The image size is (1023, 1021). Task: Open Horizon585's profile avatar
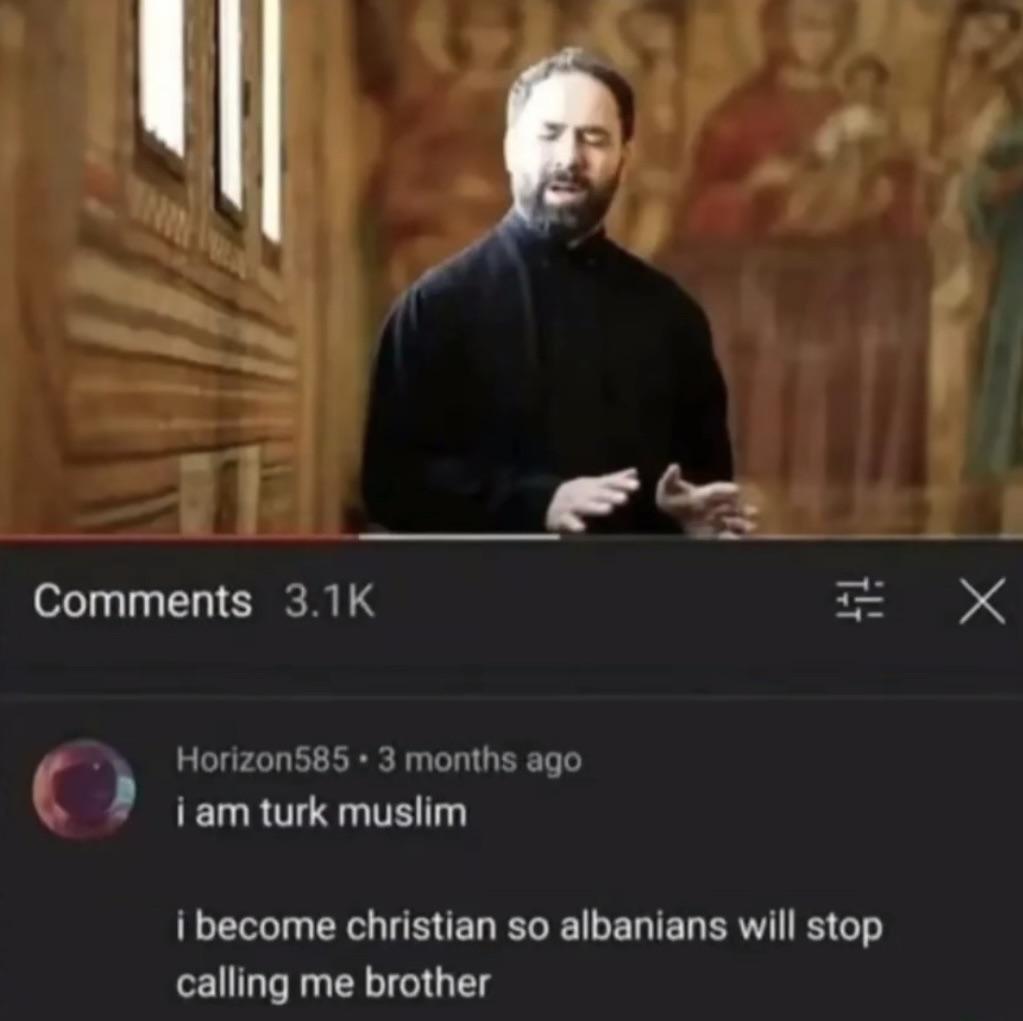84,789
